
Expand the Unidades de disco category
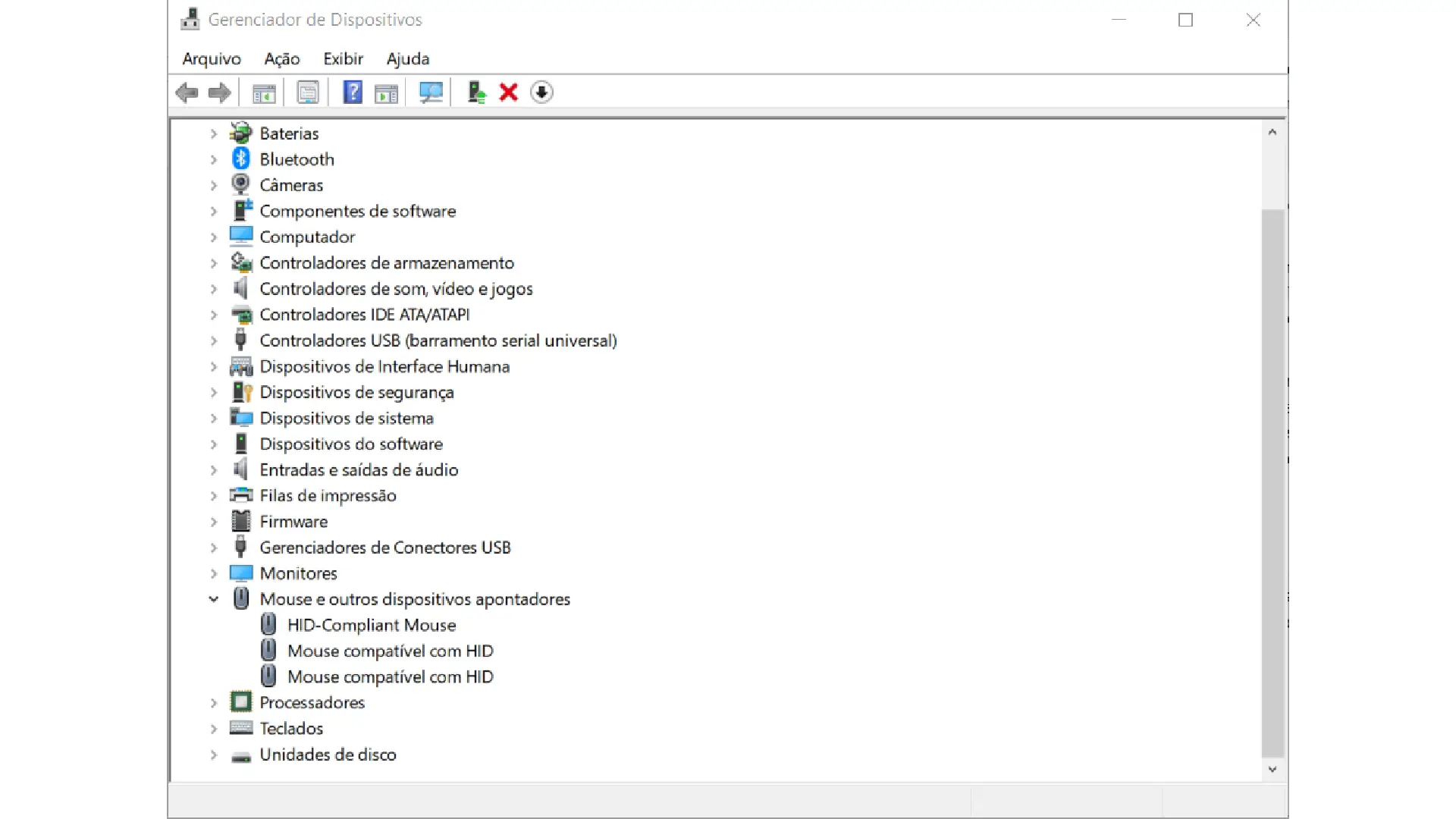point(213,755)
